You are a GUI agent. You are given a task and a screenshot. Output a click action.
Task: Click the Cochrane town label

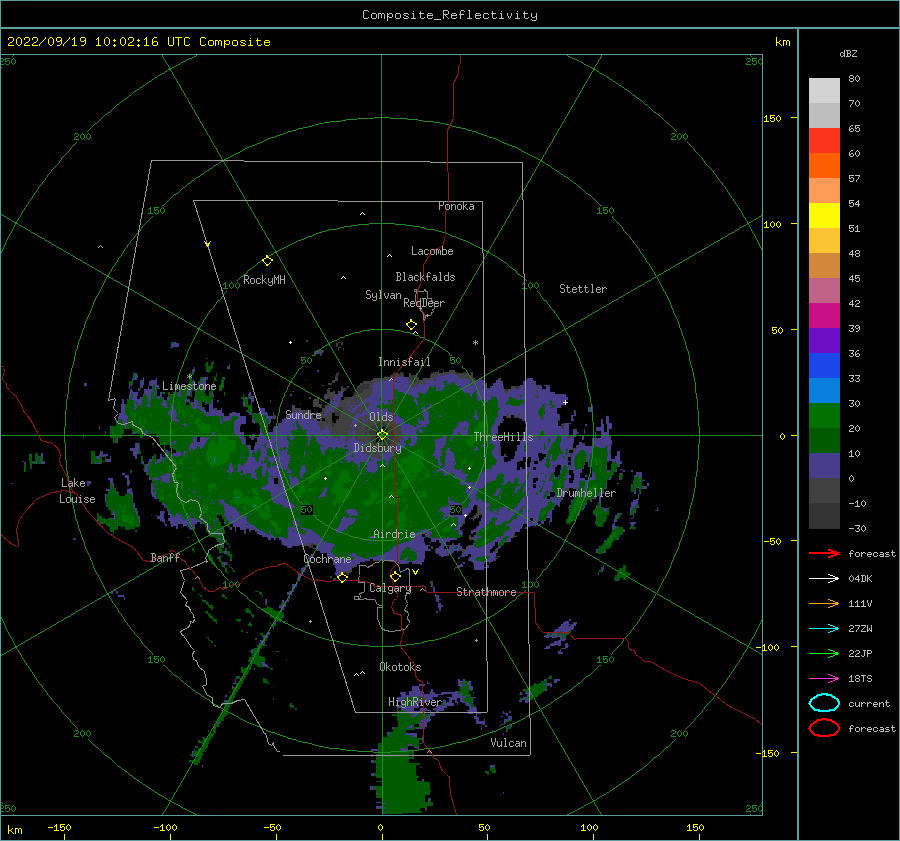coord(327,559)
